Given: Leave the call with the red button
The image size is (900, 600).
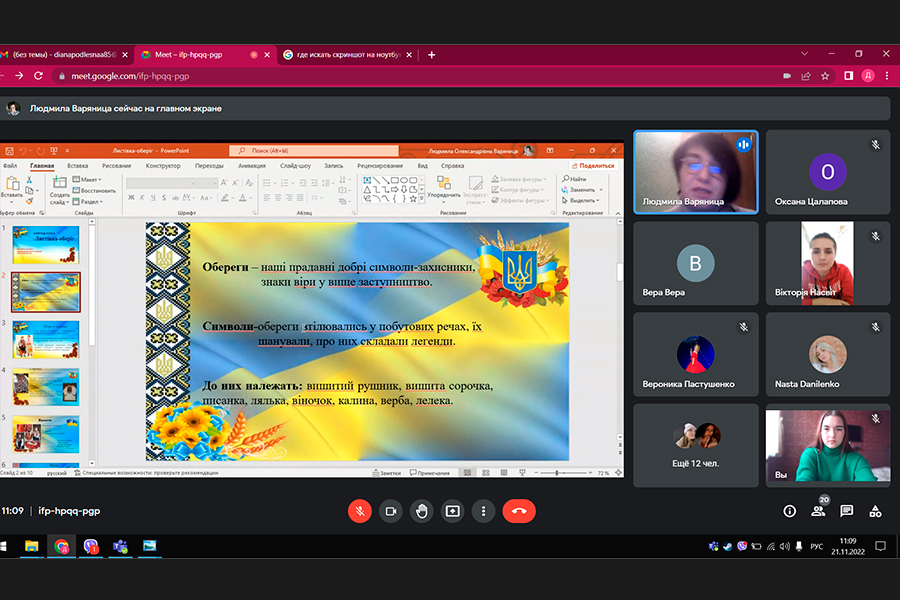Looking at the screenshot, I should (x=519, y=510).
